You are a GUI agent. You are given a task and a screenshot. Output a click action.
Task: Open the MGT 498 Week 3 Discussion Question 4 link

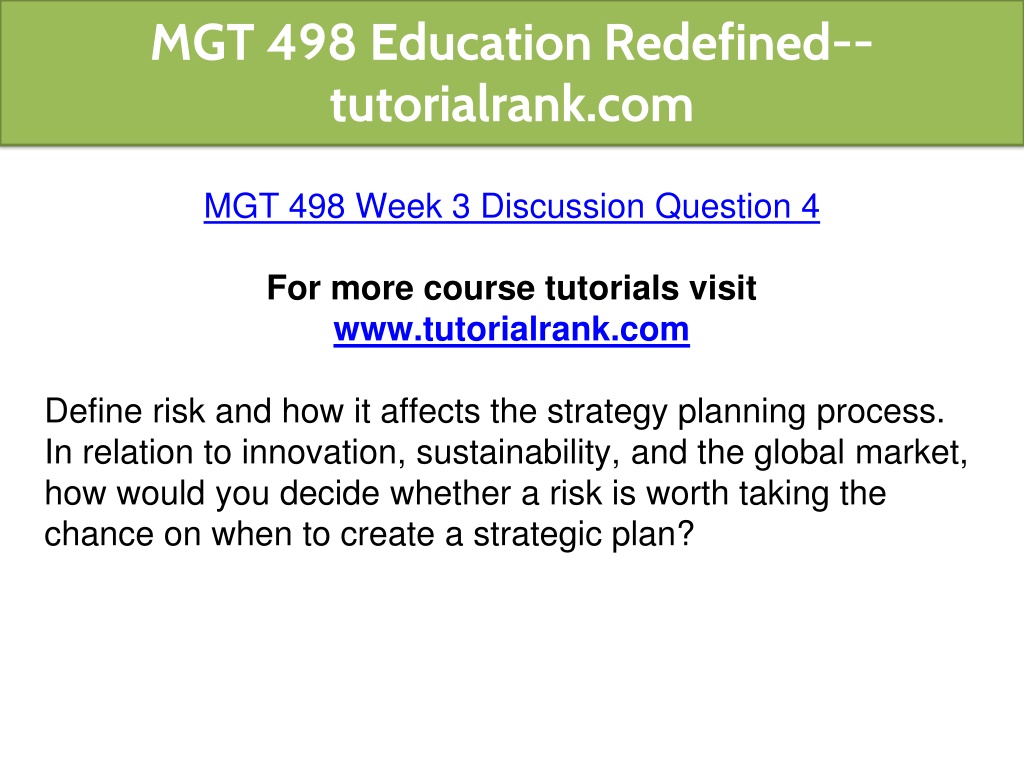511,206
